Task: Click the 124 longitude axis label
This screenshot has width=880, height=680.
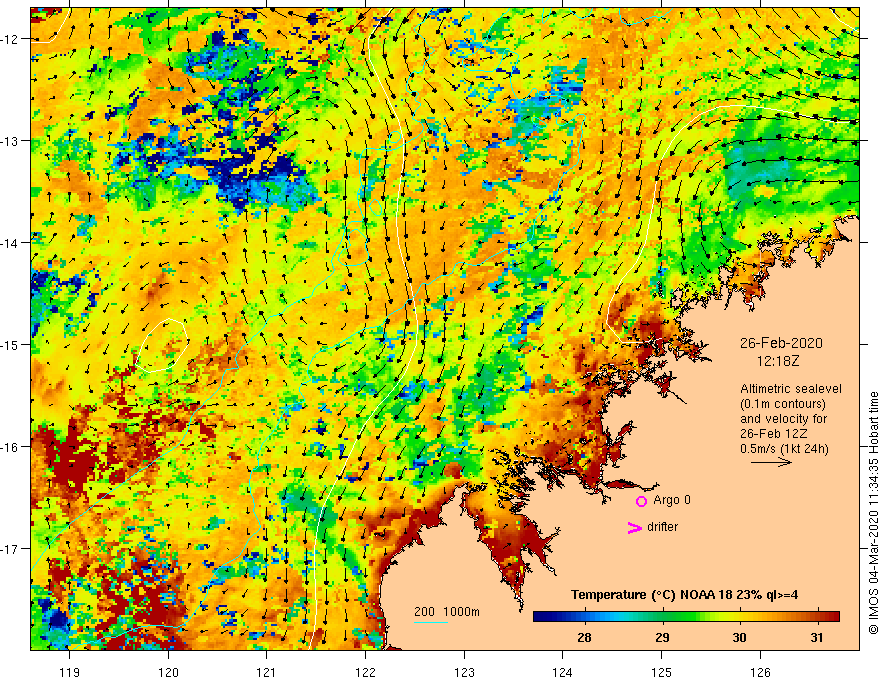Action: [562, 672]
